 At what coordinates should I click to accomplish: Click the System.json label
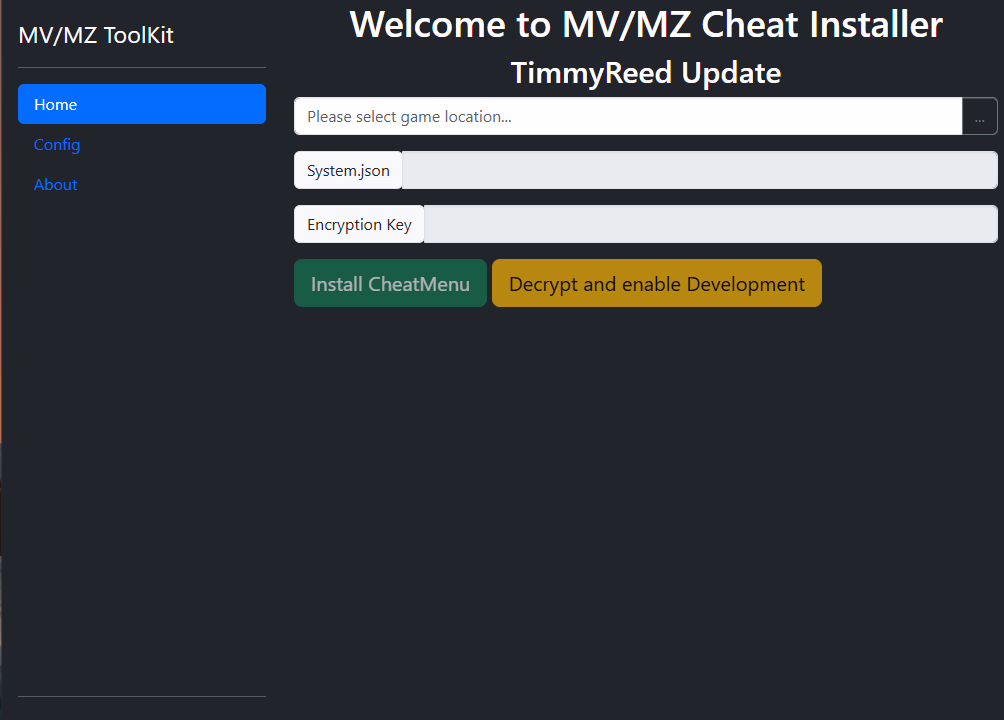pyautogui.click(x=348, y=170)
